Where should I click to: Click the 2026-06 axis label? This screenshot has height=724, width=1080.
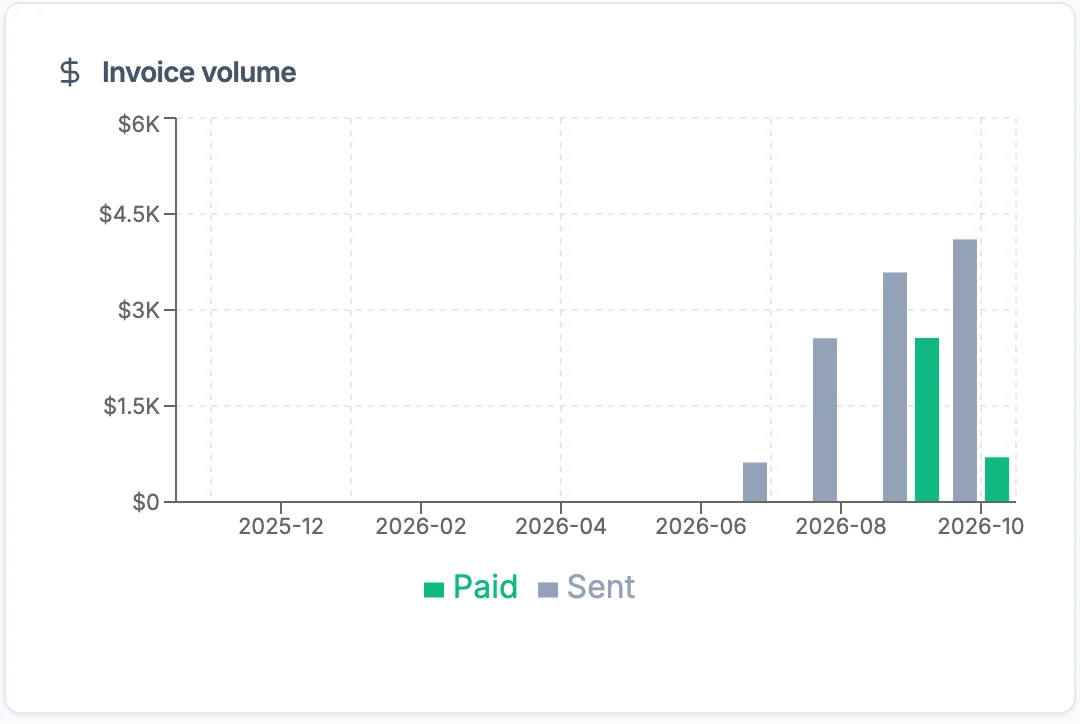click(700, 526)
